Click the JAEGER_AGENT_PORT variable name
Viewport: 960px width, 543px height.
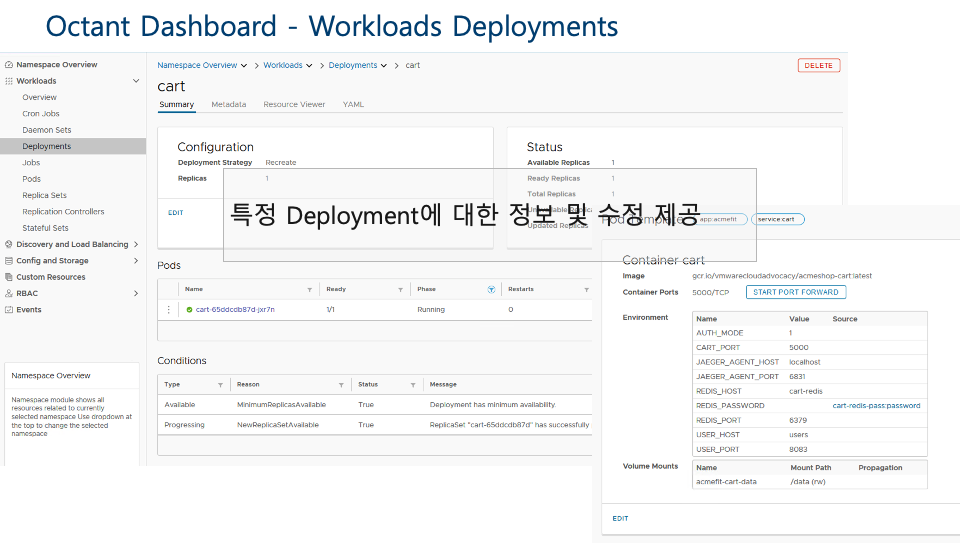[737, 376]
